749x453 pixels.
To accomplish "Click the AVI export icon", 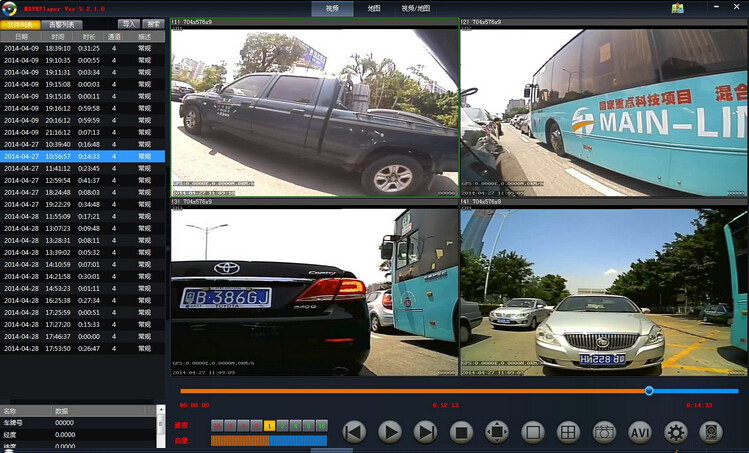I will (x=640, y=432).
